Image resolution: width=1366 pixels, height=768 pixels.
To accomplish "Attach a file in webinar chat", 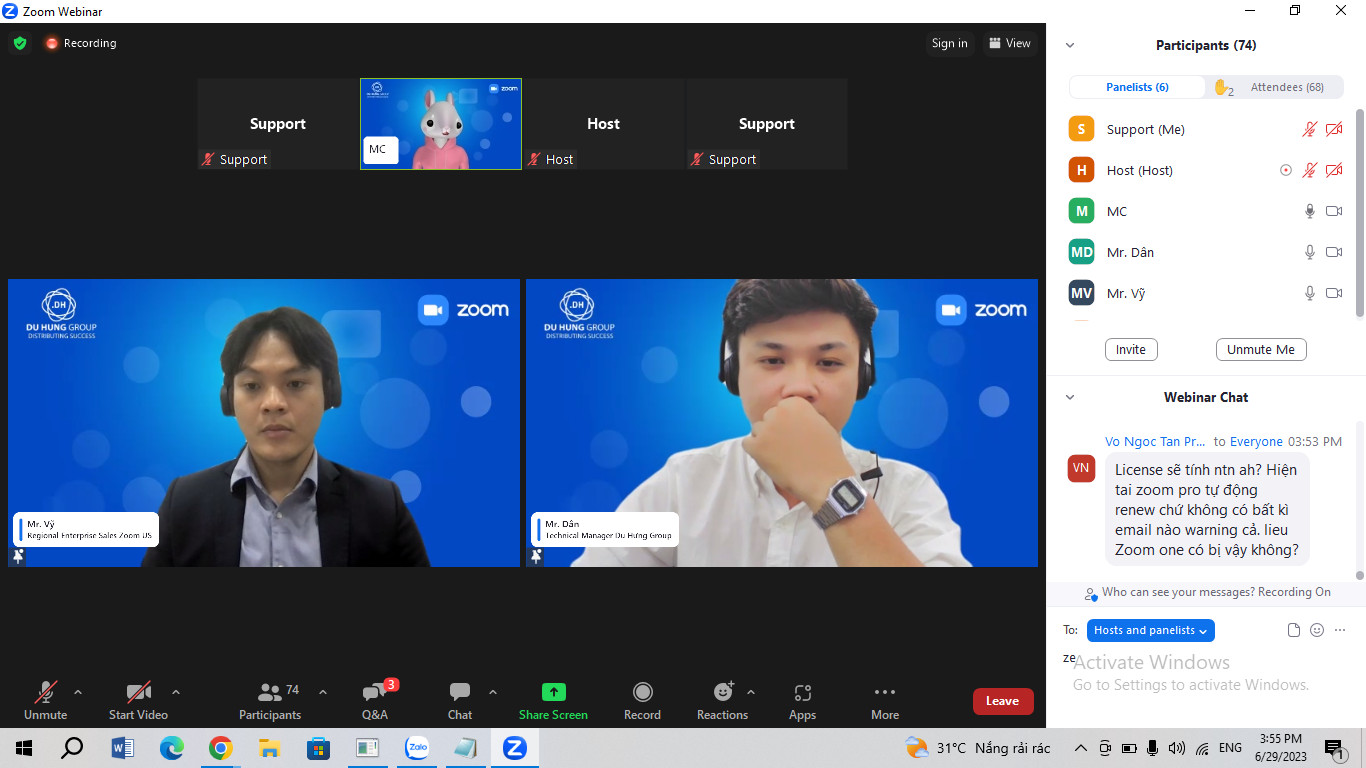I will (x=1294, y=630).
